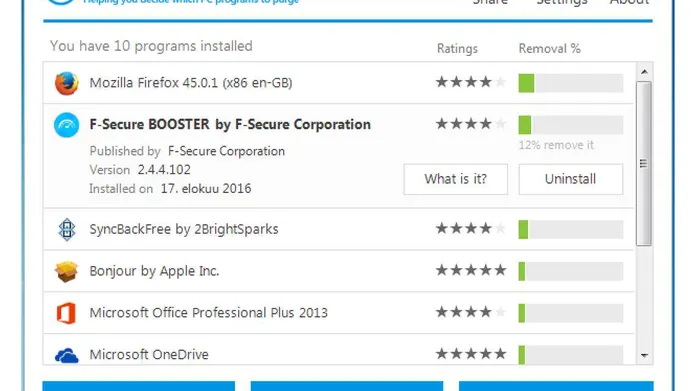The image size is (696, 391).
Task: Click the program list scrollbar thumb
Action: [644, 163]
